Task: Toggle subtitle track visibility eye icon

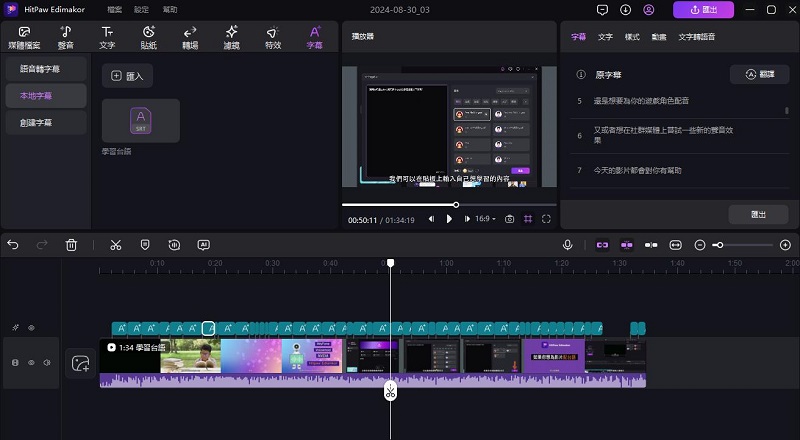Action: point(31,327)
